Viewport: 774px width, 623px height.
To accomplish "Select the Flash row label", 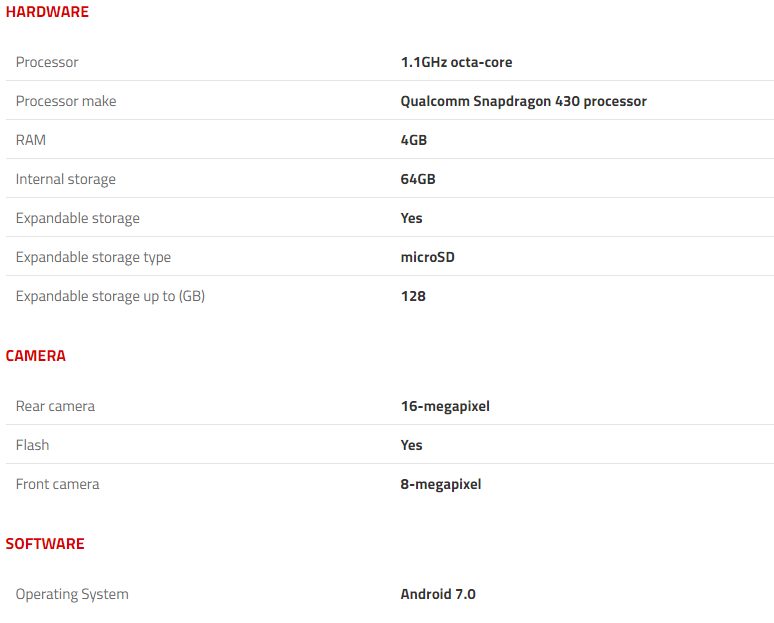I will coord(32,445).
